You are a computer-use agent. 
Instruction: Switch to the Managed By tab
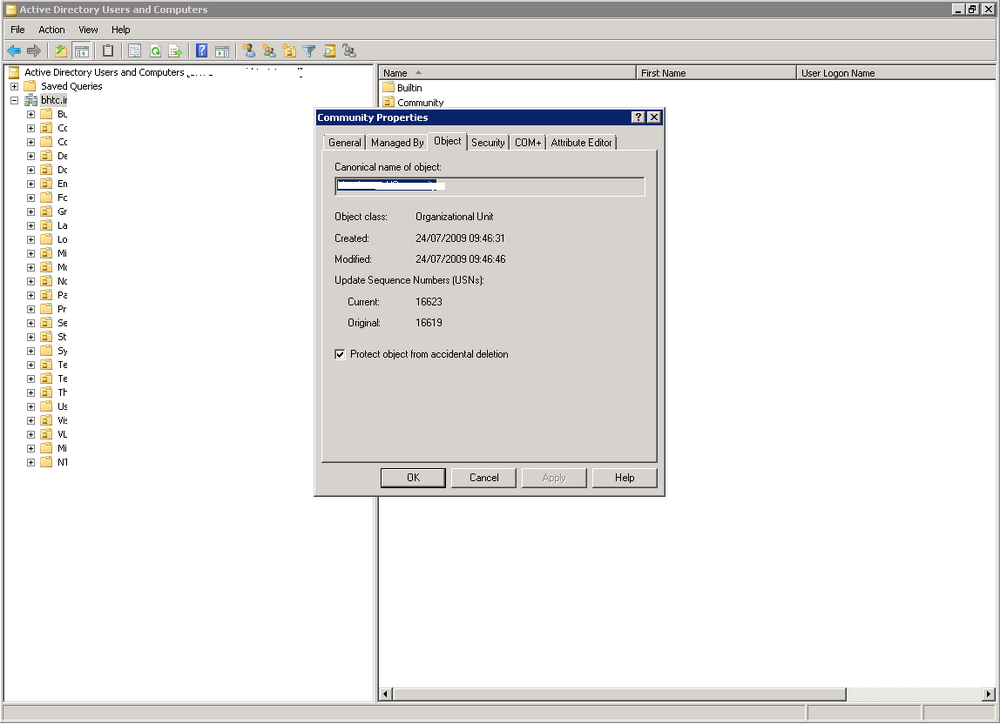(397, 142)
